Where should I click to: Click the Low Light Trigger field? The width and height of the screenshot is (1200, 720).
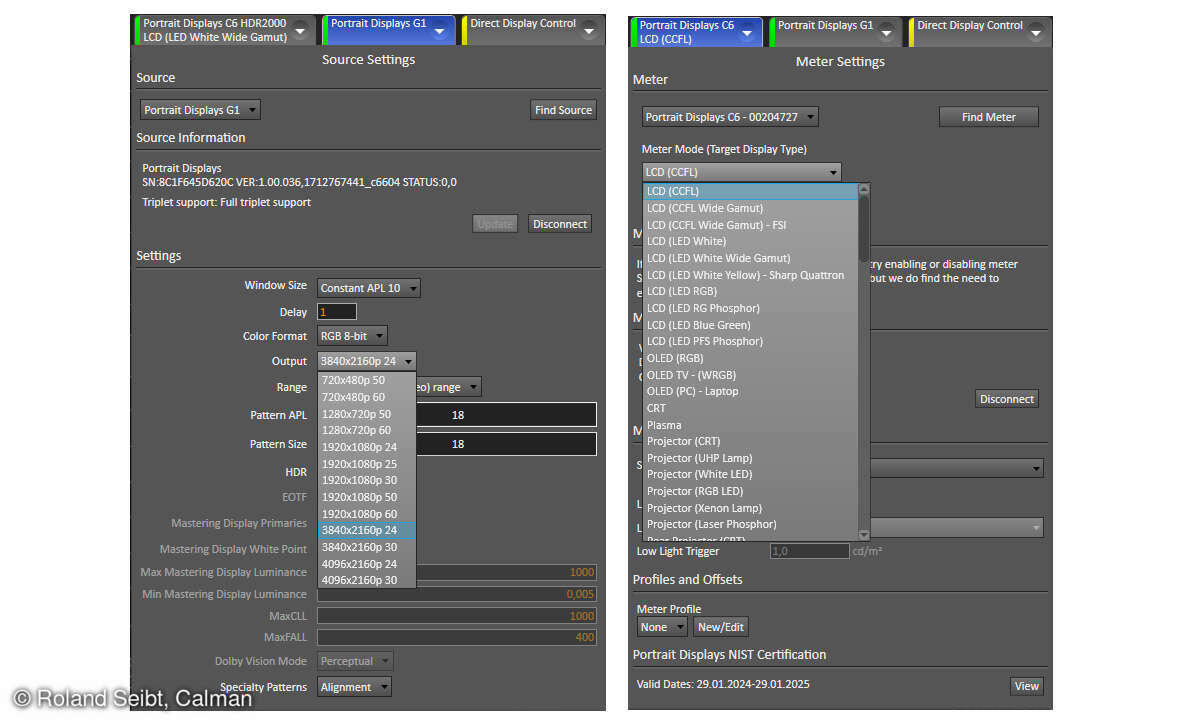(x=809, y=551)
